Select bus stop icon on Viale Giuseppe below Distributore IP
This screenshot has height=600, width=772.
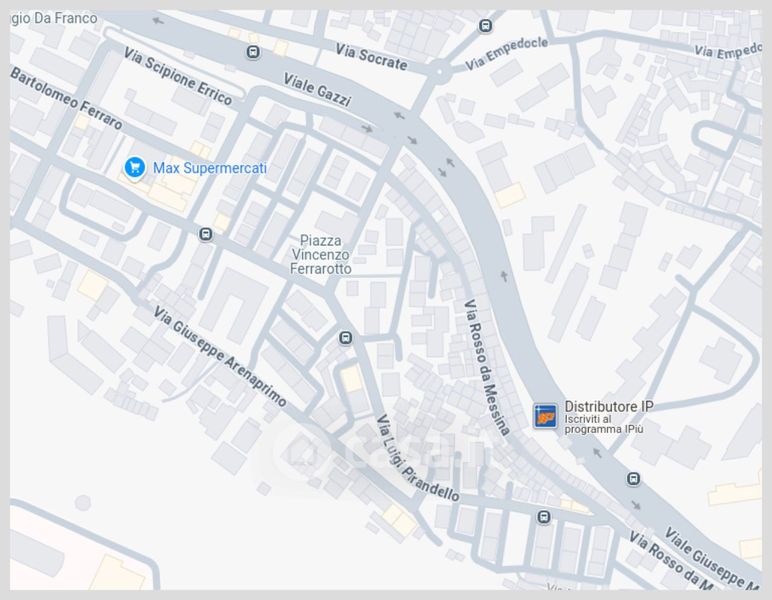pos(634,478)
